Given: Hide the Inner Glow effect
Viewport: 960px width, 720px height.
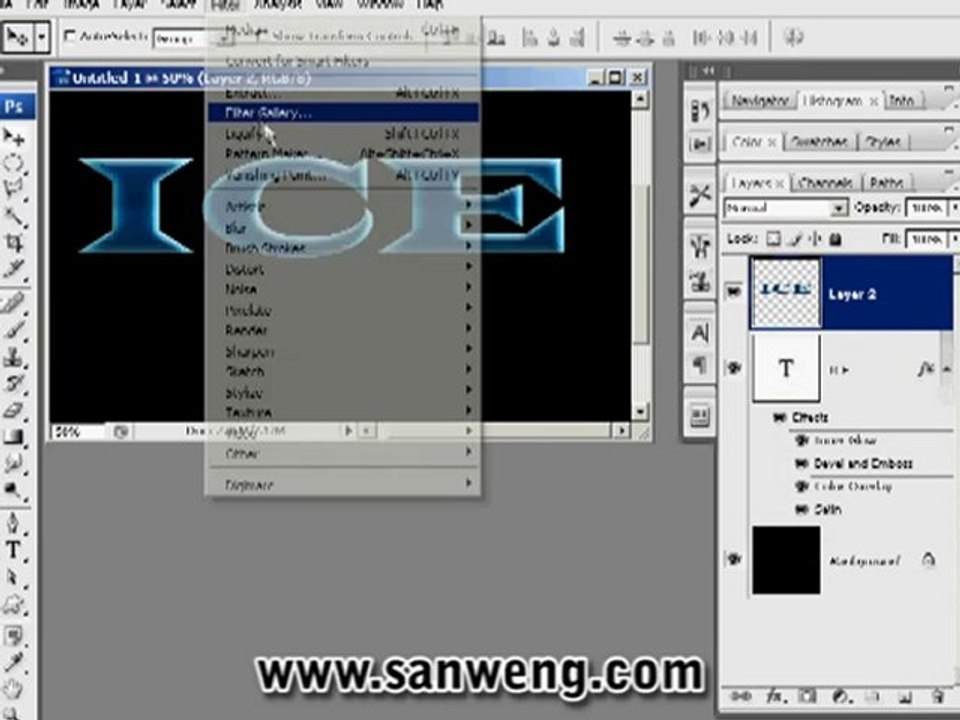Looking at the screenshot, I should (801, 440).
